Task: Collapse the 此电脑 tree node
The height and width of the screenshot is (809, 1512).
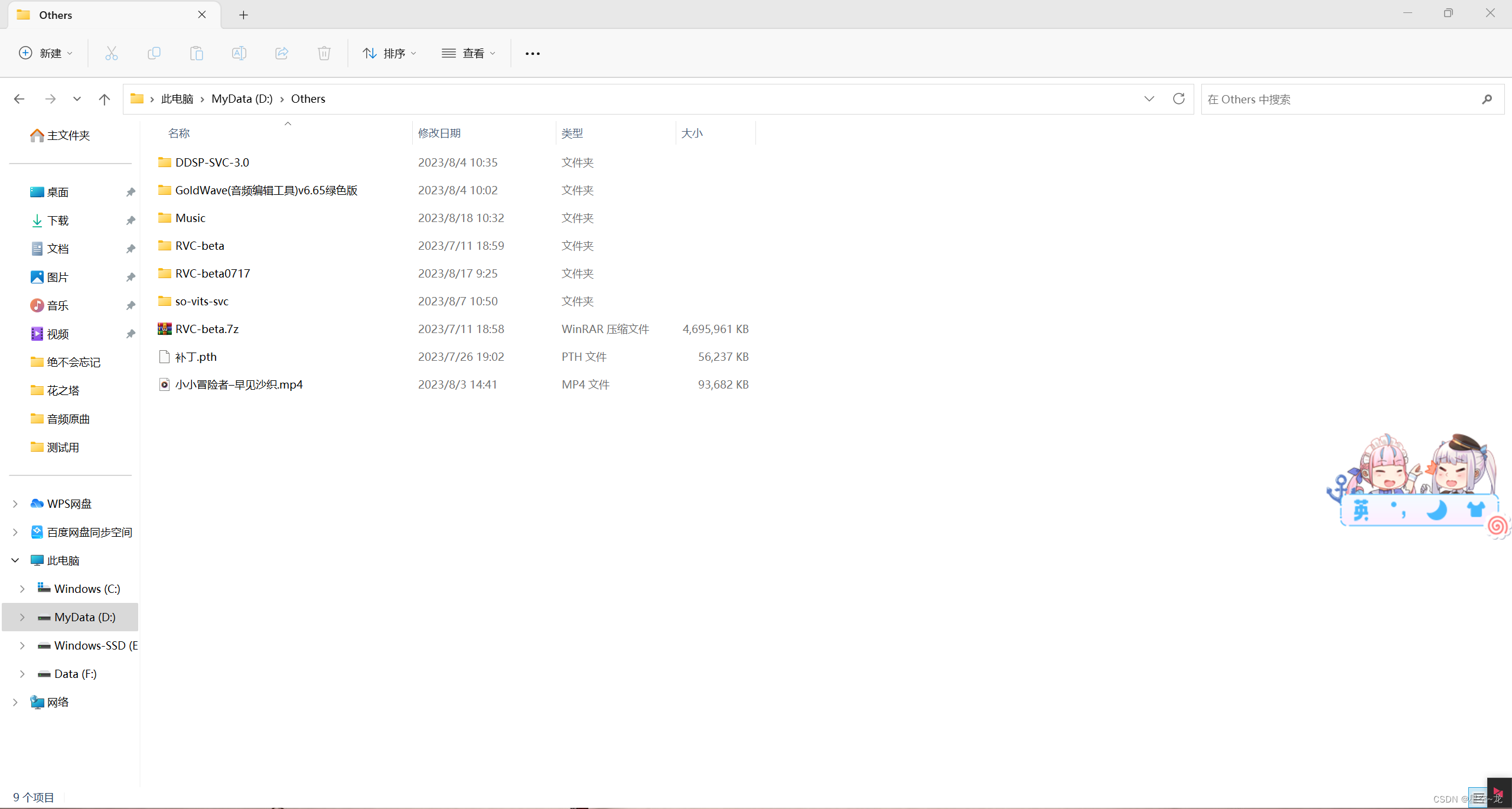Action: pos(15,560)
